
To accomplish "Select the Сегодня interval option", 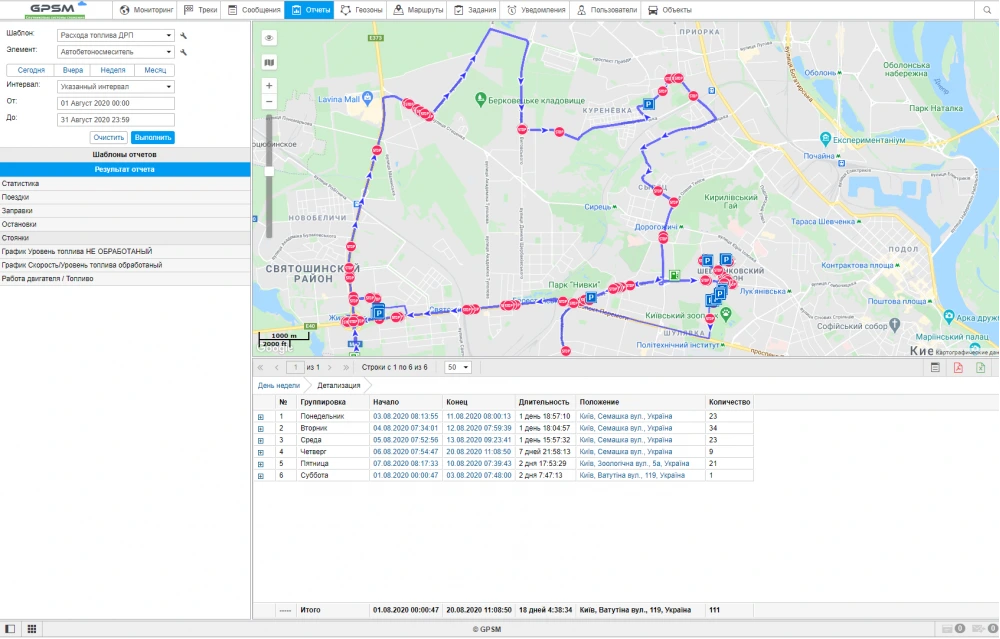I will (x=31, y=71).
